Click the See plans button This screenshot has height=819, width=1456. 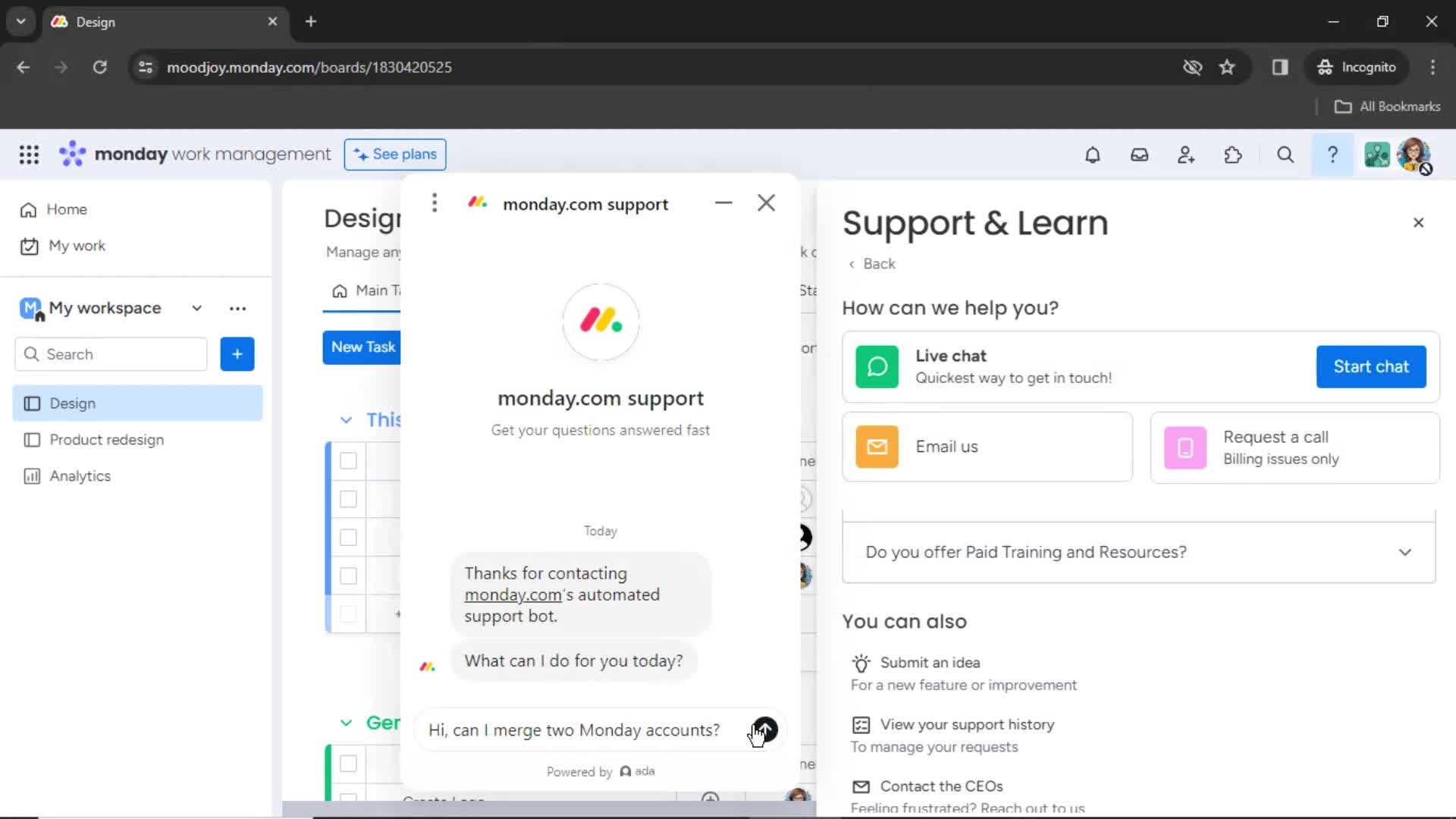click(395, 154)
